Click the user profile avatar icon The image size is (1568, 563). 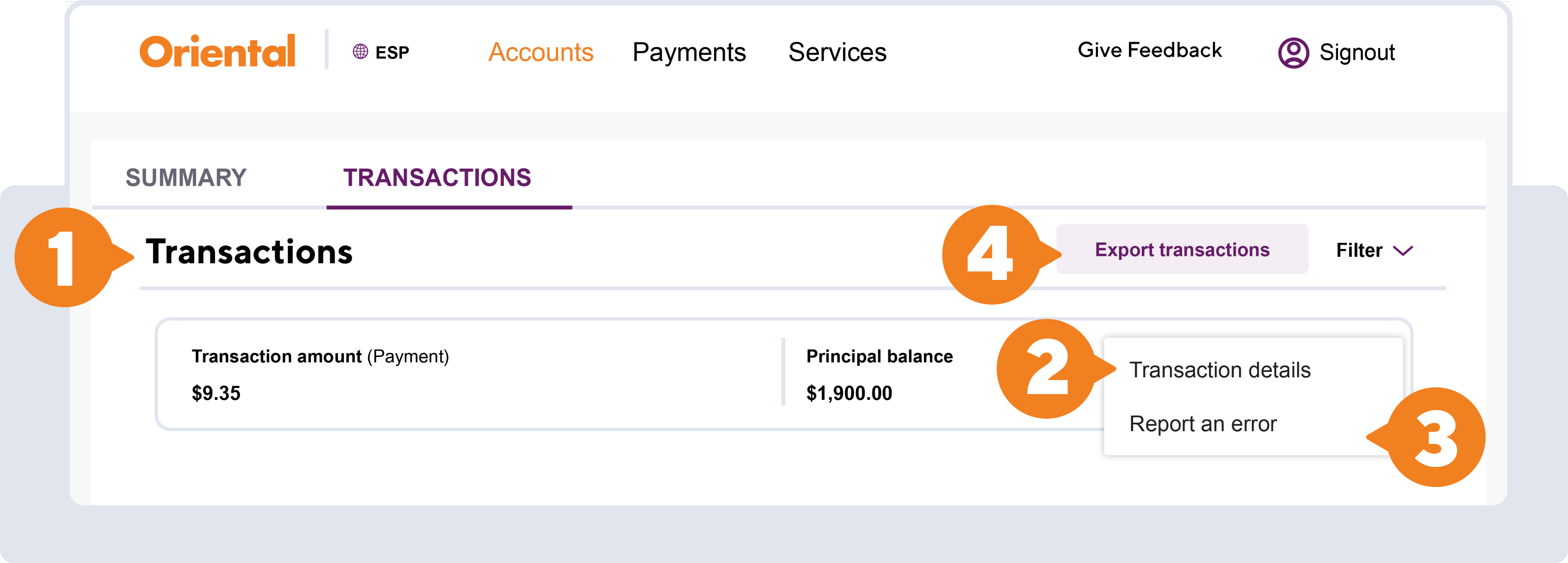1293,53
